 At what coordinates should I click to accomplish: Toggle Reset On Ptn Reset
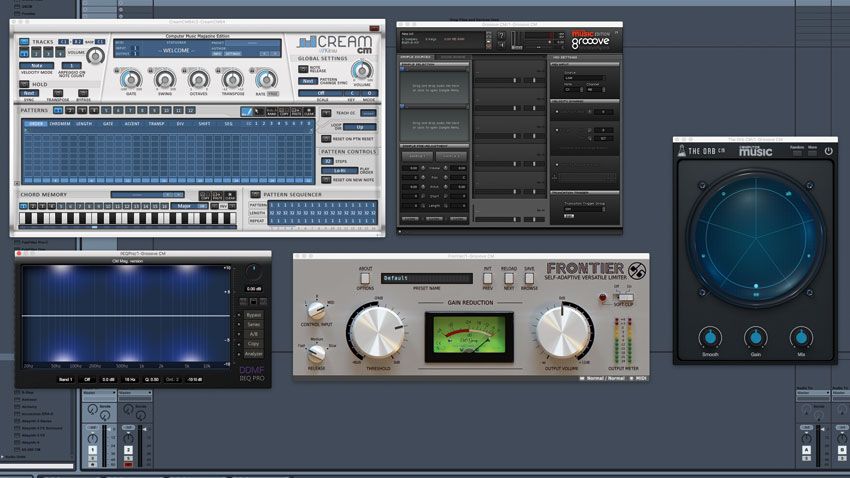326,139
